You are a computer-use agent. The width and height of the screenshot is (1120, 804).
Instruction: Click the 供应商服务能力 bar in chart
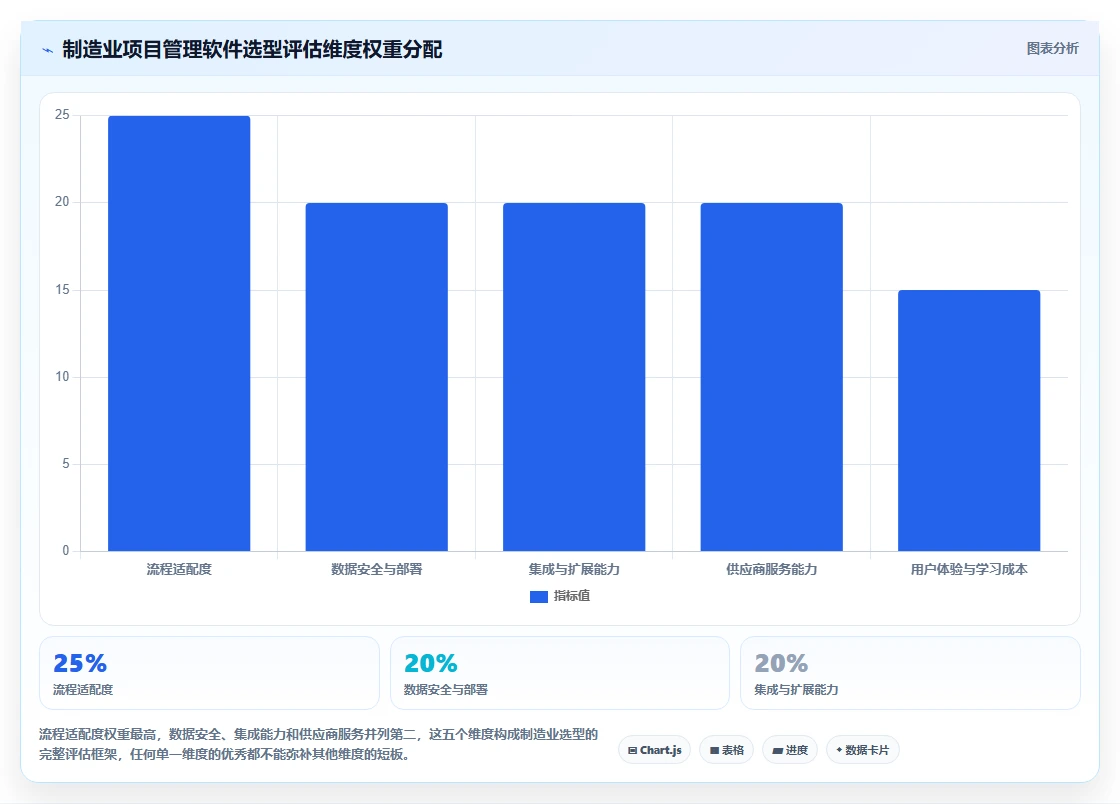771,377
